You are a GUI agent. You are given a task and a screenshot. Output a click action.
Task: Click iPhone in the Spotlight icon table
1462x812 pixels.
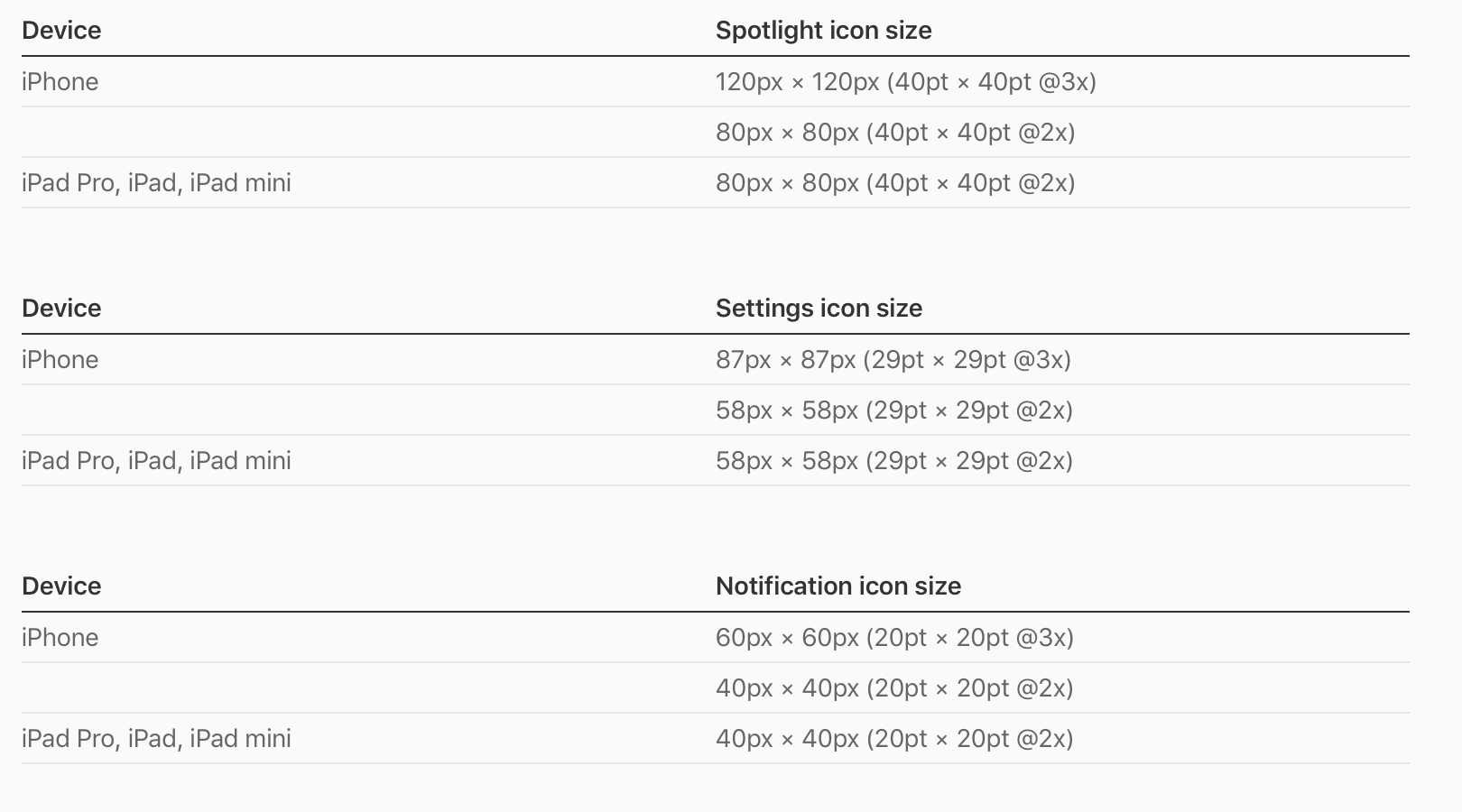[x=60, y=82]
